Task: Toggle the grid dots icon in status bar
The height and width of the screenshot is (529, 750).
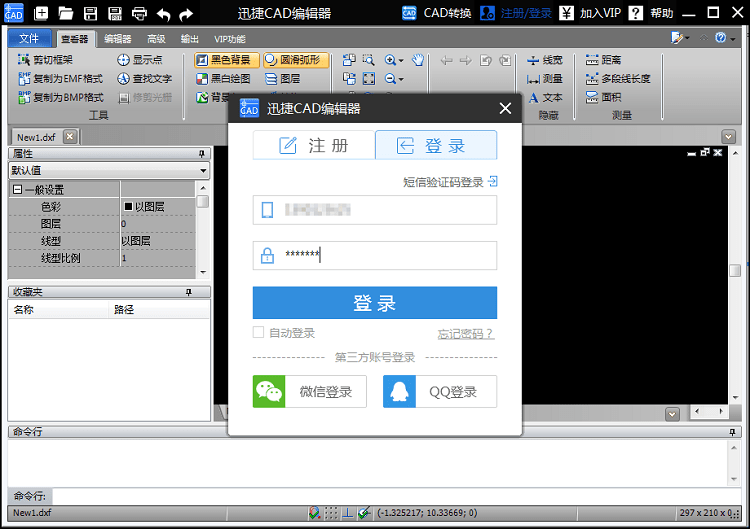Action: coord(331,513)
